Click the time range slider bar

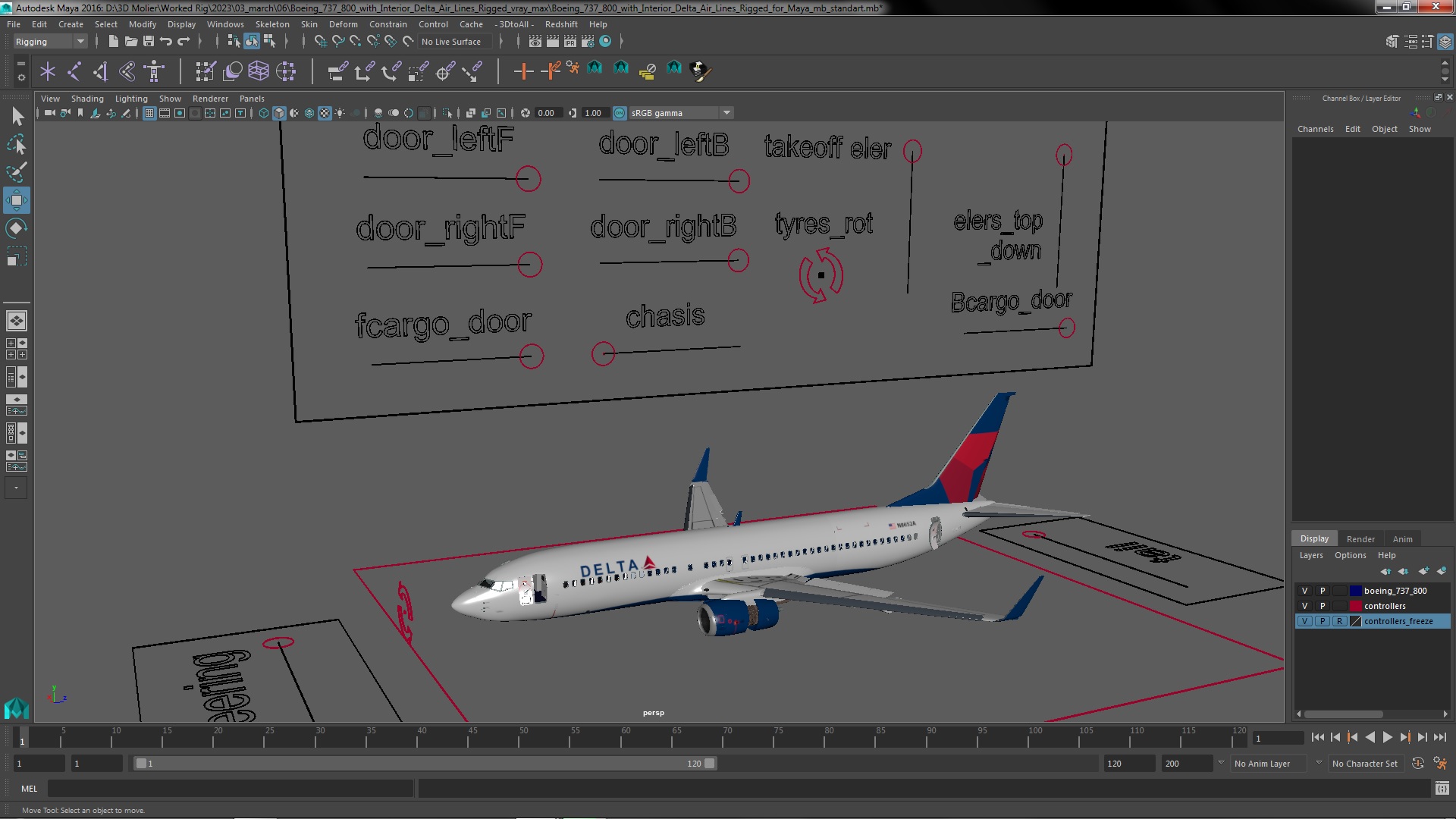click(x=425, y=764)
